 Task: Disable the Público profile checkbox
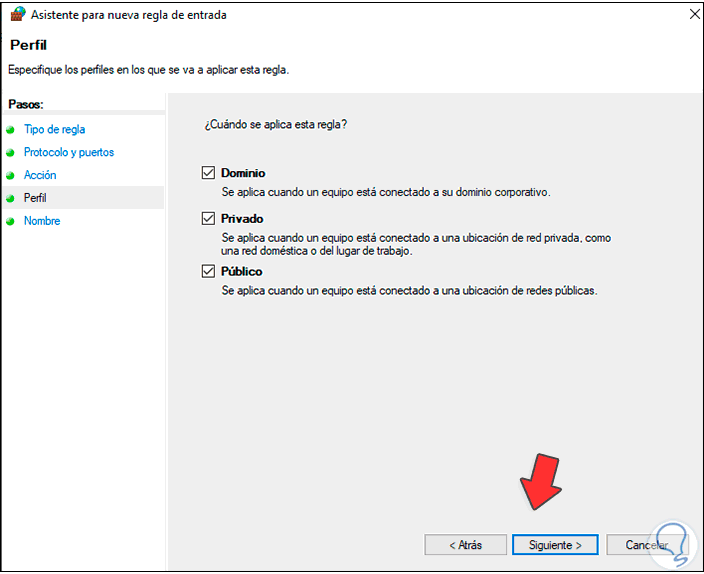coord(208,271)
